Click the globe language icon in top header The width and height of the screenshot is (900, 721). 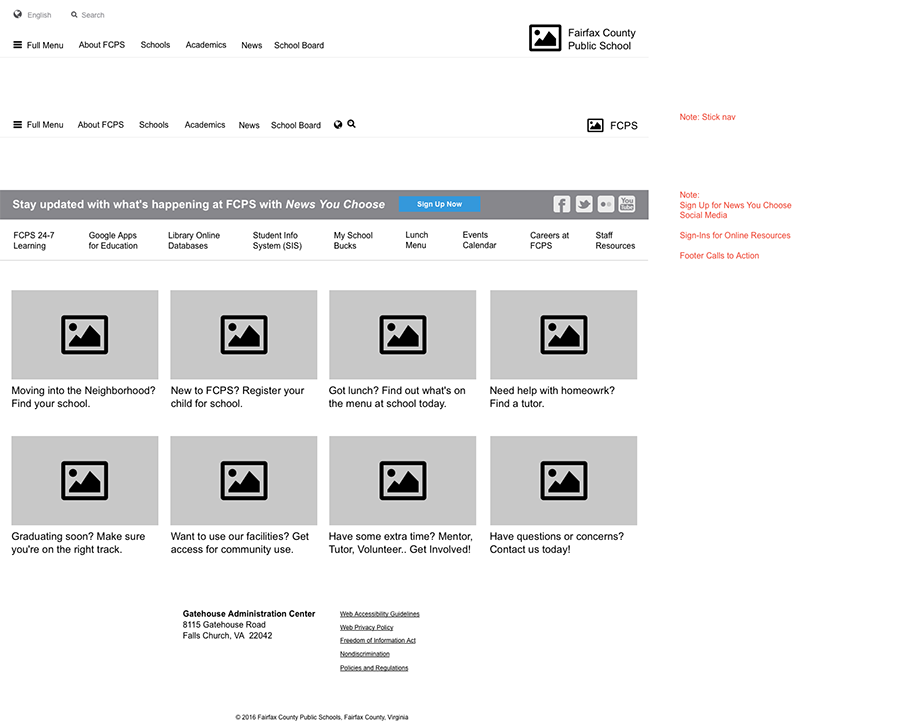(18, 14)
